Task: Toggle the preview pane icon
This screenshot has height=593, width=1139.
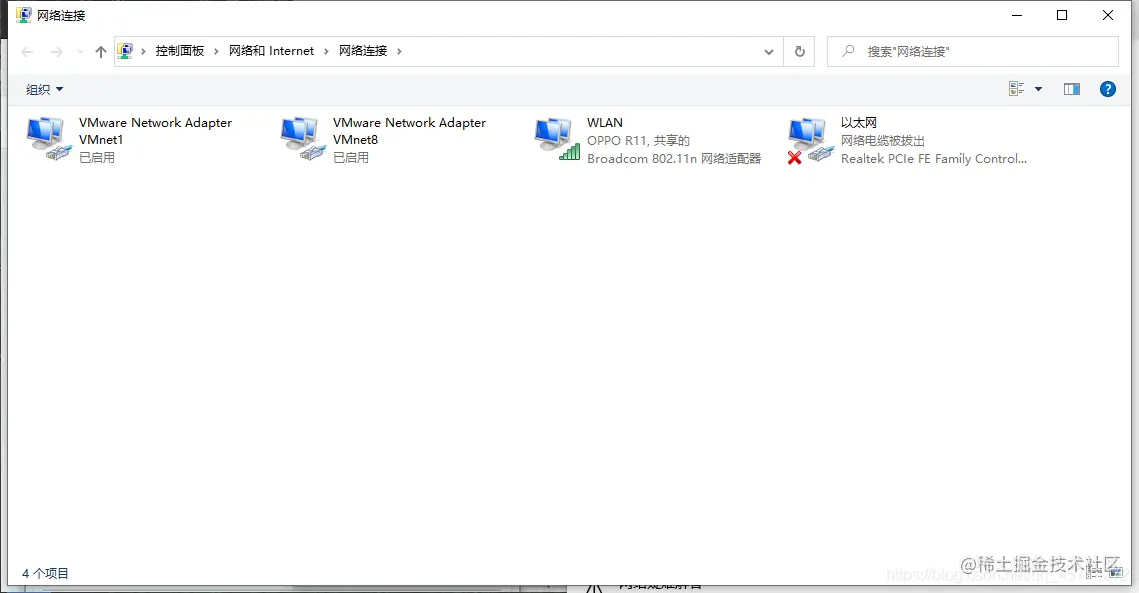Action: 1071,89
